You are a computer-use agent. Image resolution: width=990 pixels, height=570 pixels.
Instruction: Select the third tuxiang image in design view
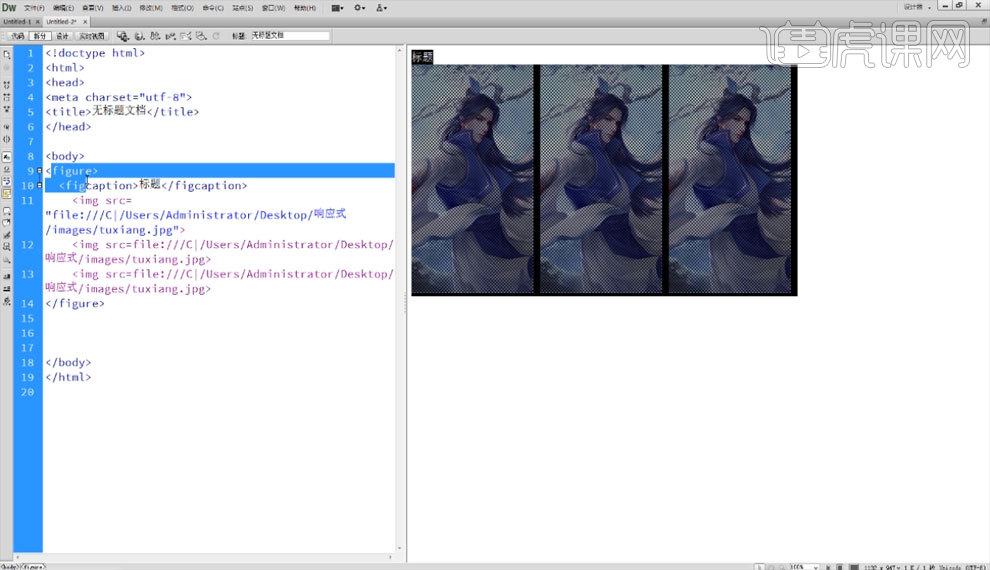[730, 179]
